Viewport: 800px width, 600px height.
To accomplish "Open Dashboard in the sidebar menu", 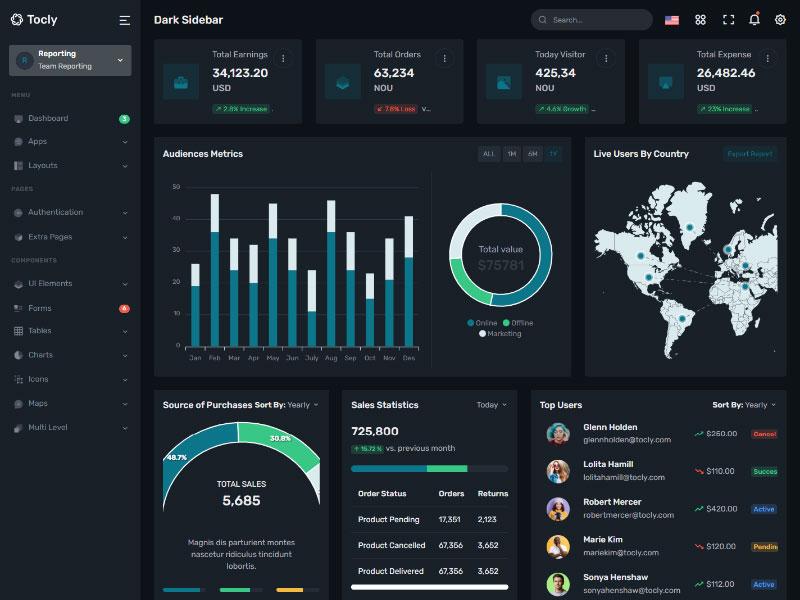I will (48, 118).
